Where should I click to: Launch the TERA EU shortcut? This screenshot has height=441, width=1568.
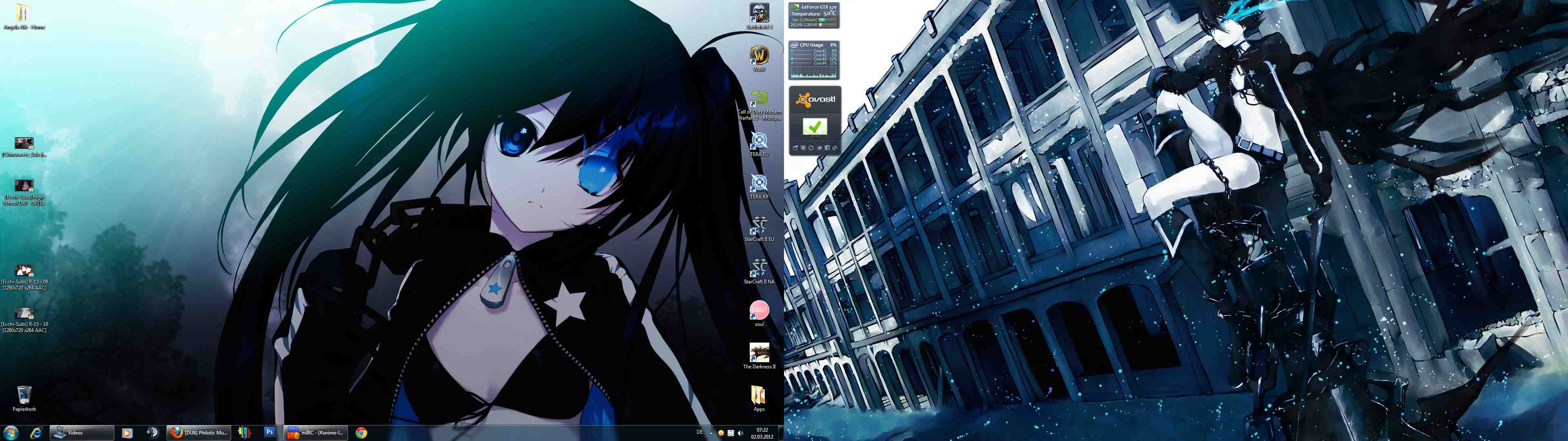tap(759, 144)
